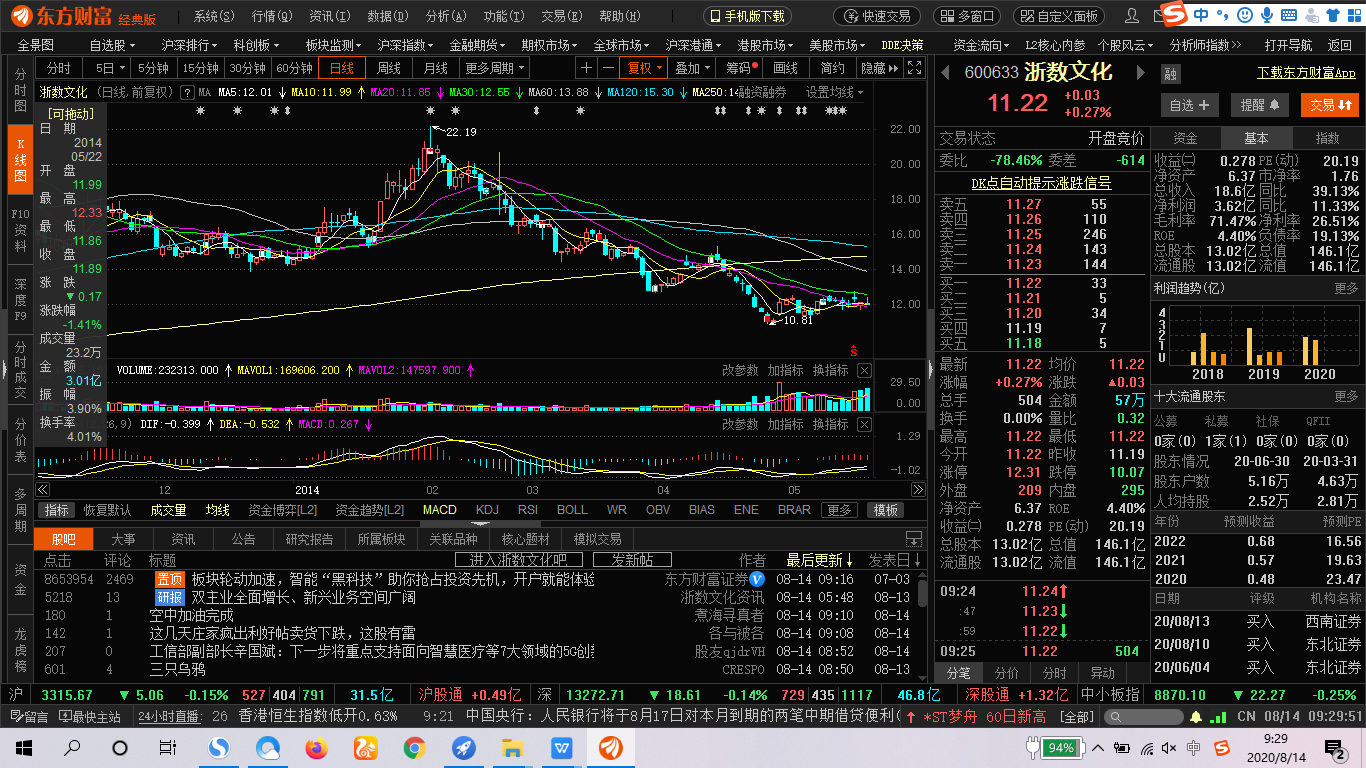The height and width of the screenshot is (768, 1366).
Task: Click the notification bell in status bar
Action: (1196, 717)
